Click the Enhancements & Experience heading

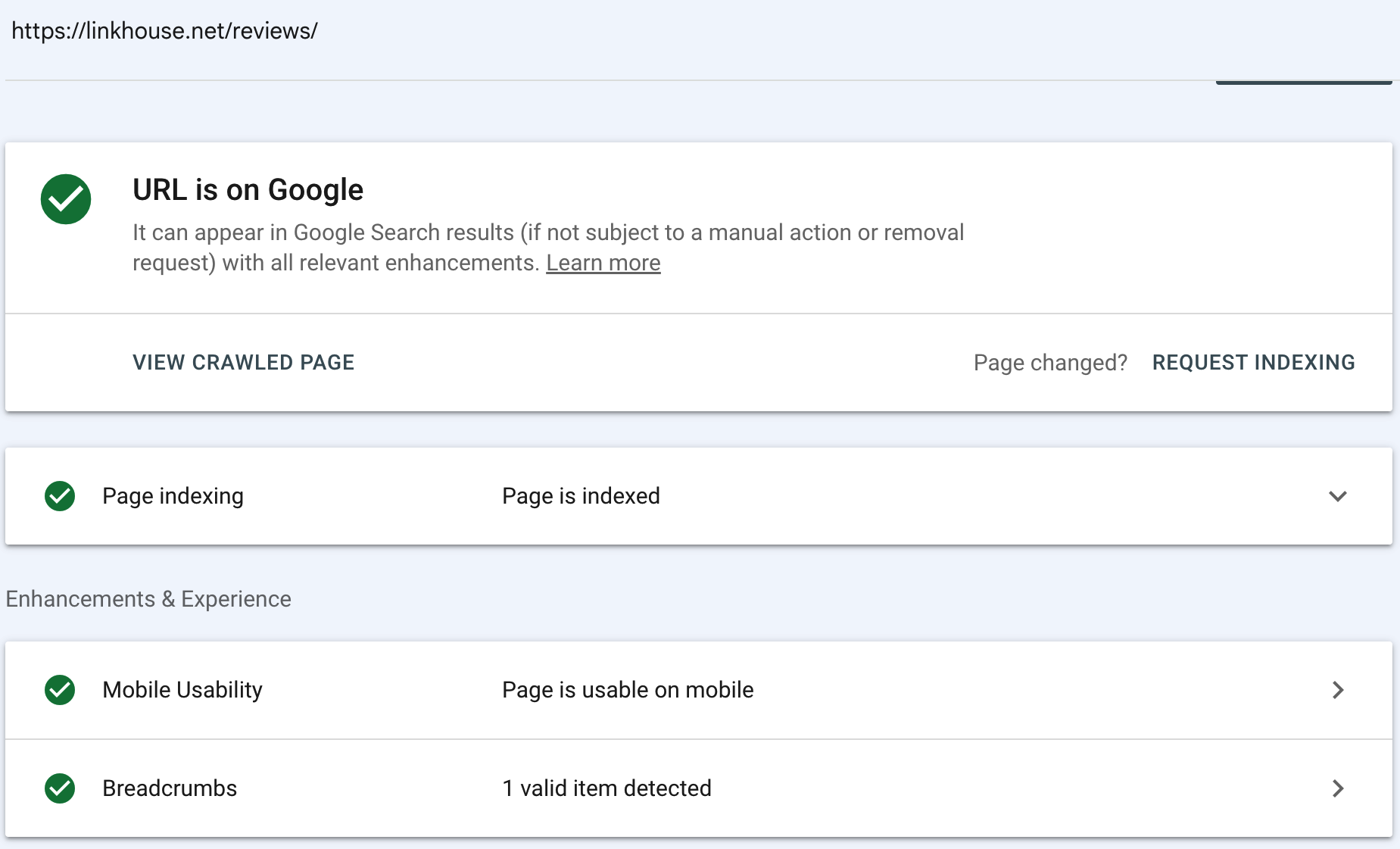pyautogui.click(x=148, y=599)
